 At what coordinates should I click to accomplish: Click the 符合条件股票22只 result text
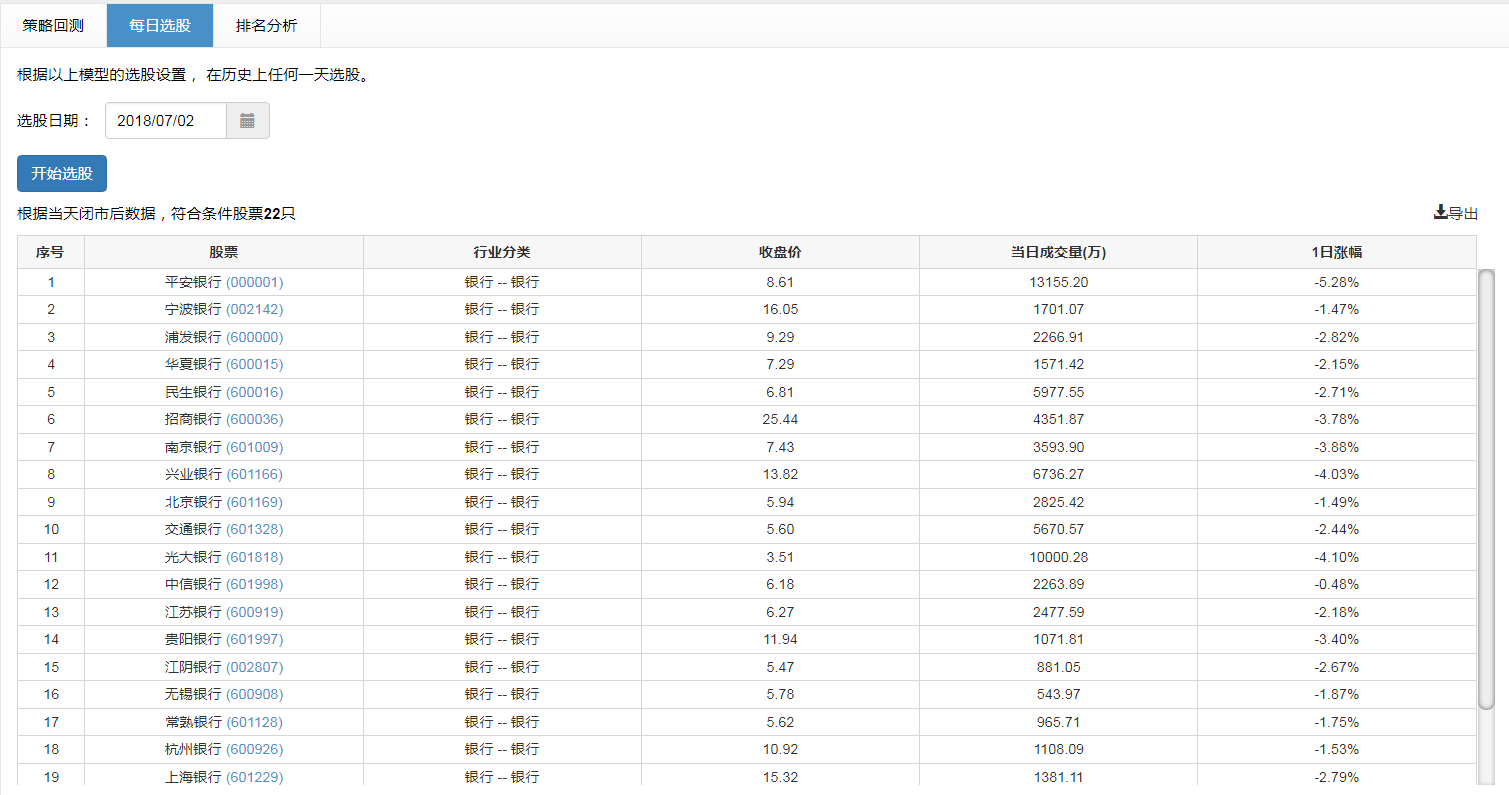point(233,213)
